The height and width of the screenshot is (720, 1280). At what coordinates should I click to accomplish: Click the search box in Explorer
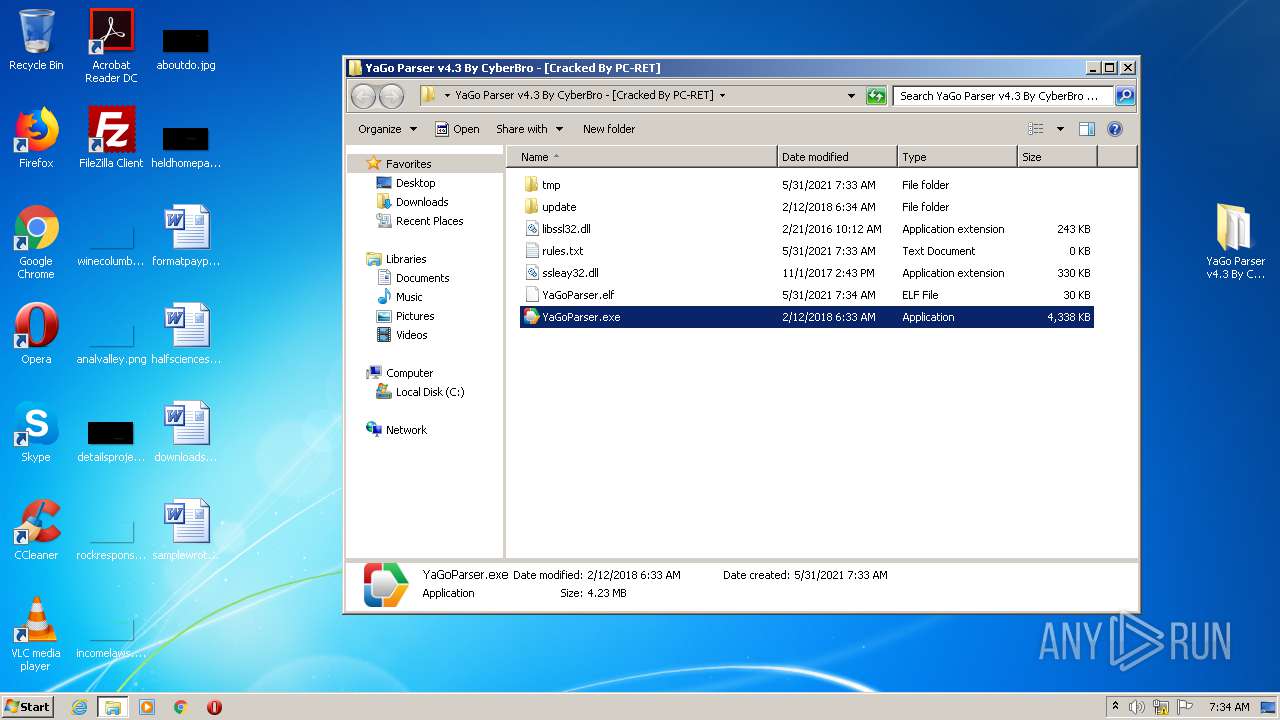[1003, 96]
